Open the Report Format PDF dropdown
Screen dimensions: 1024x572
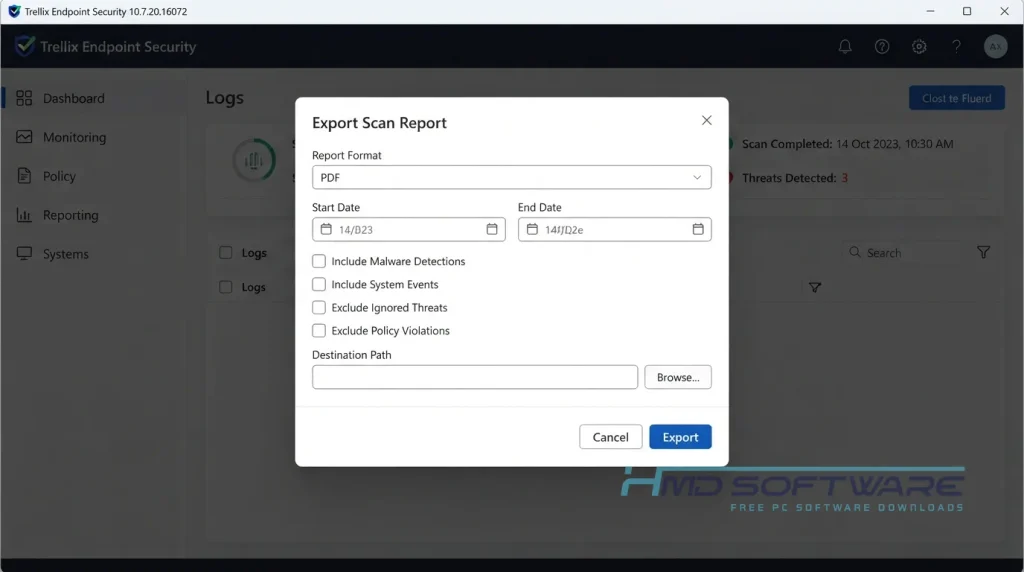coord(511,178)
